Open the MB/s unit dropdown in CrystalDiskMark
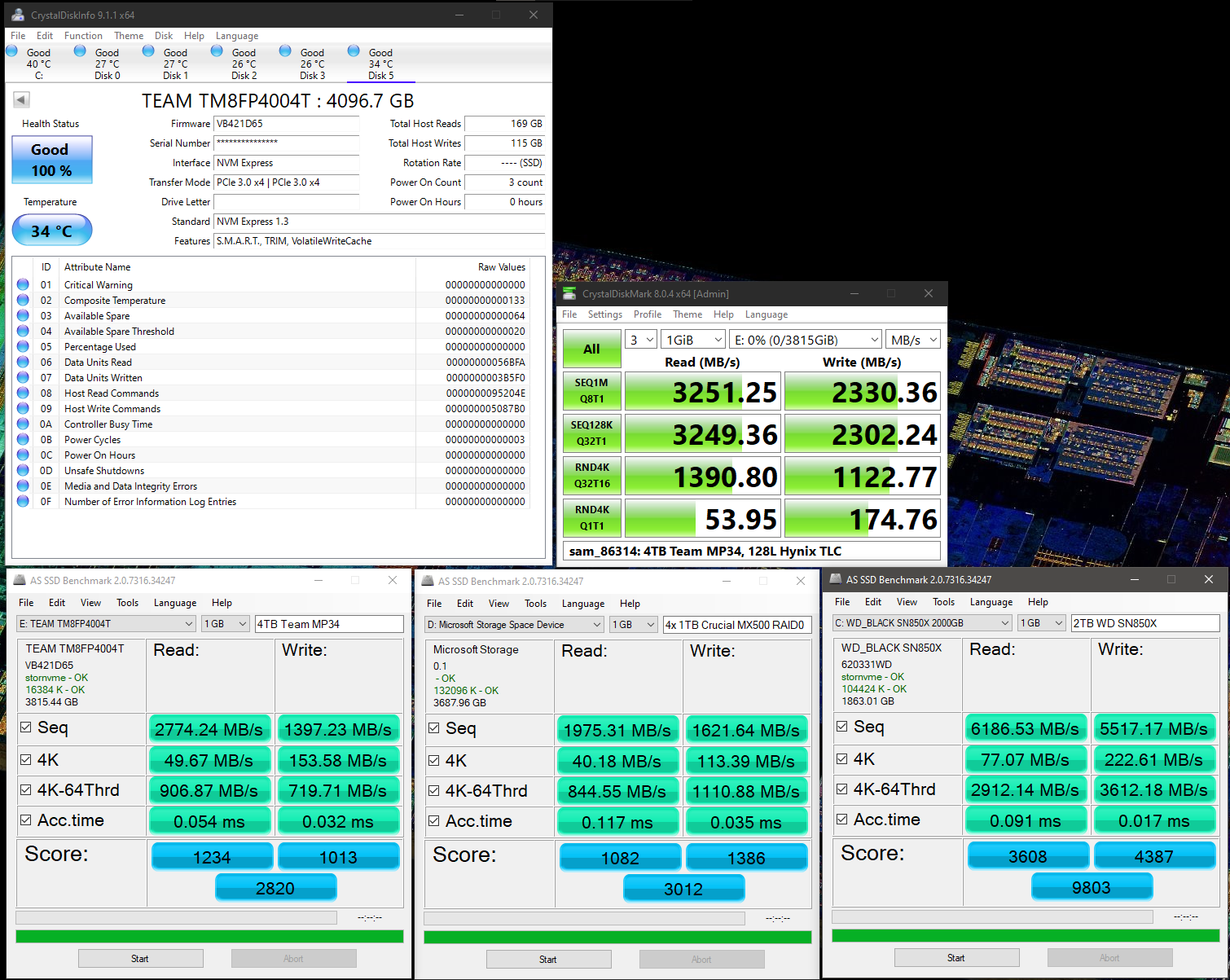Viewport: 1230px width, 980px height. coord(912,340)
